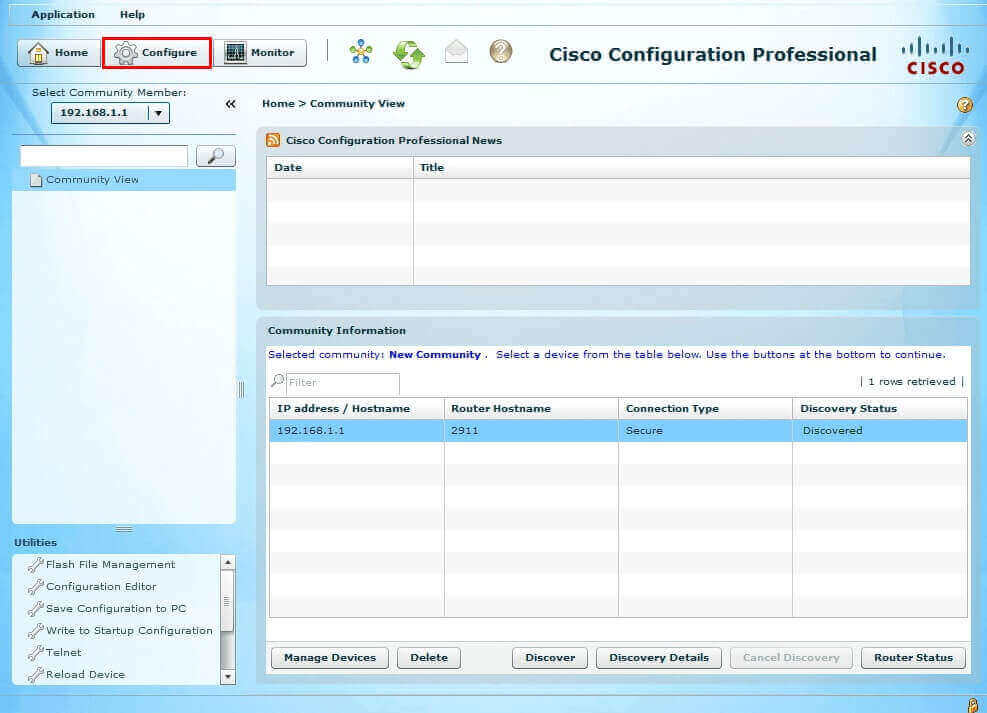Go to the Home toolbar button

[x=59, y=53]
